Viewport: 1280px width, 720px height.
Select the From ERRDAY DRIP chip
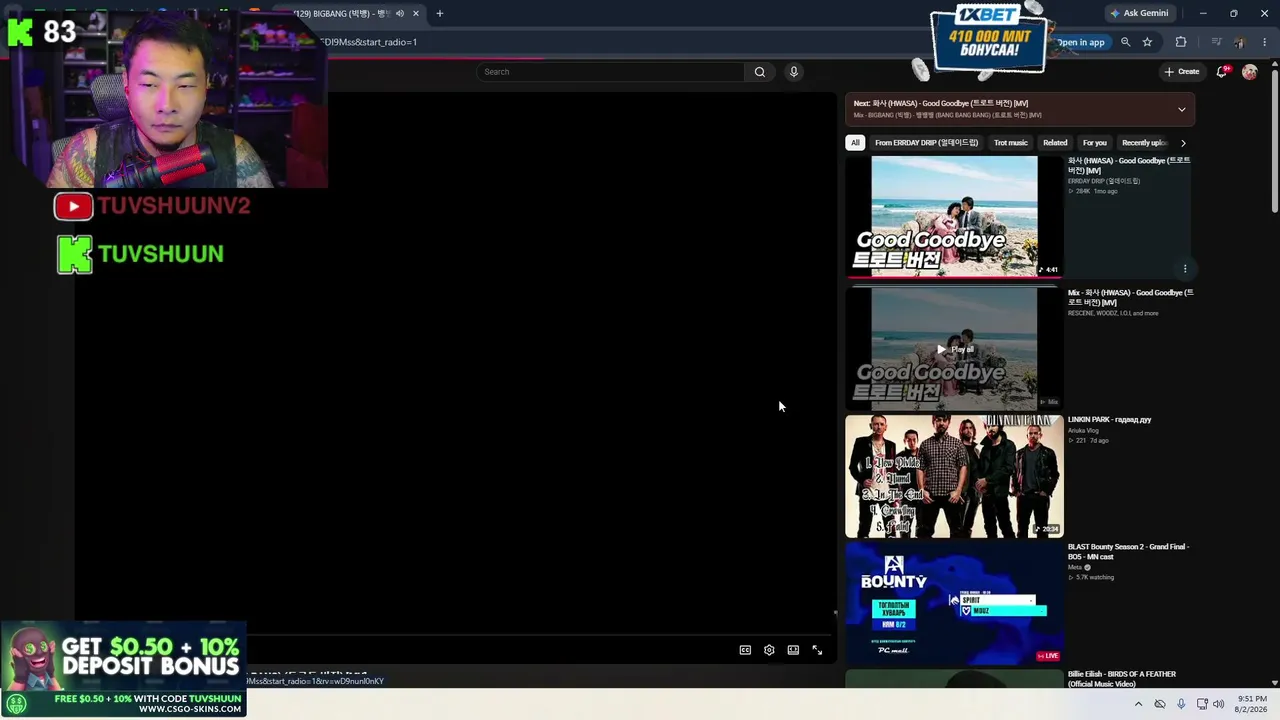pyautogui.click(x=926, y=143)
